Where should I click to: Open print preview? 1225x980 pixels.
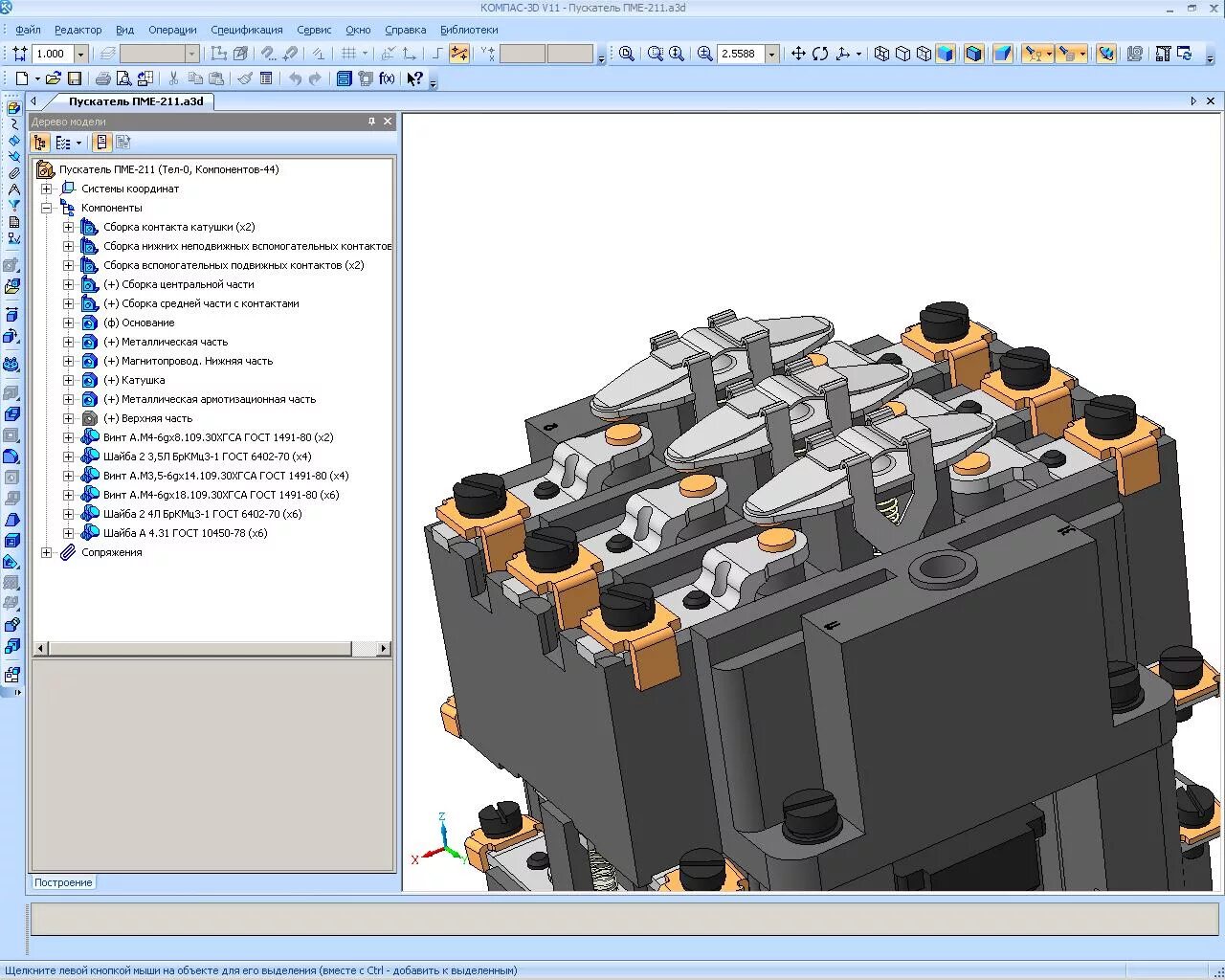click(x=124, y=78)
